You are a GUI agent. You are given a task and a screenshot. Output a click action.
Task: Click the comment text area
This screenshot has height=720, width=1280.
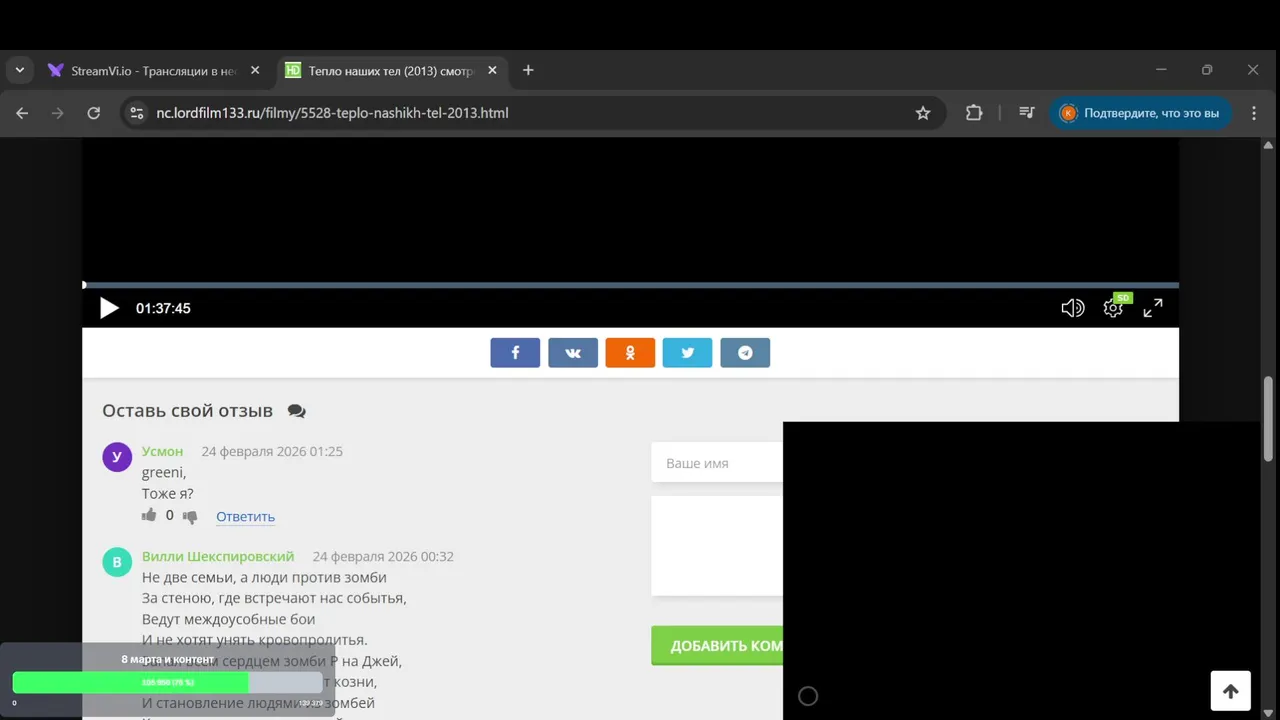717,546
